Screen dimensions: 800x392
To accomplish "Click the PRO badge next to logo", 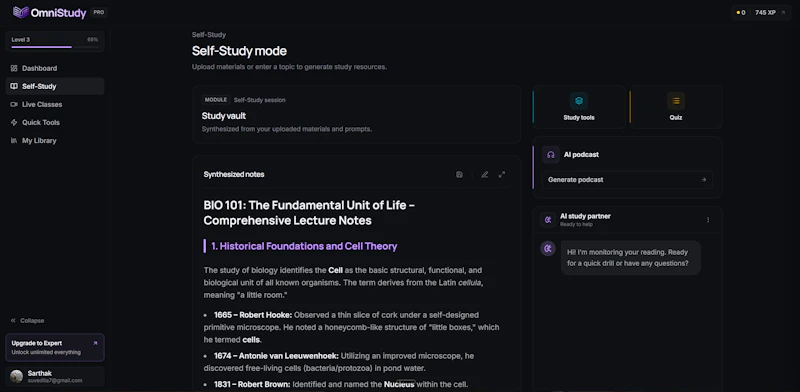I will coord(98,12).
